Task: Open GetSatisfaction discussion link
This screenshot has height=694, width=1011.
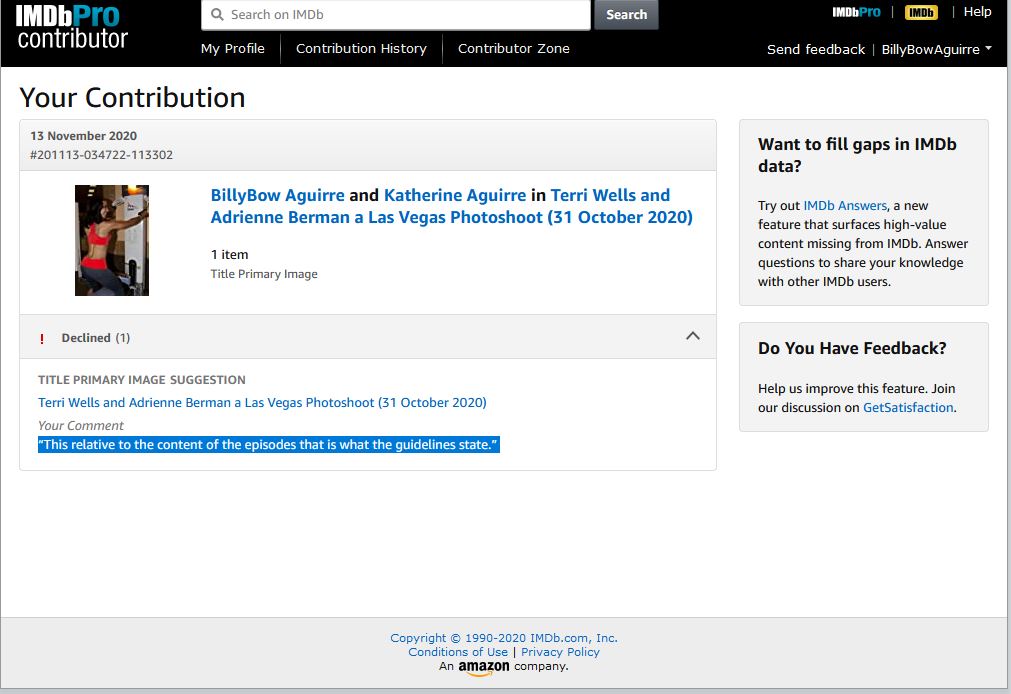Action: (908, 407)
